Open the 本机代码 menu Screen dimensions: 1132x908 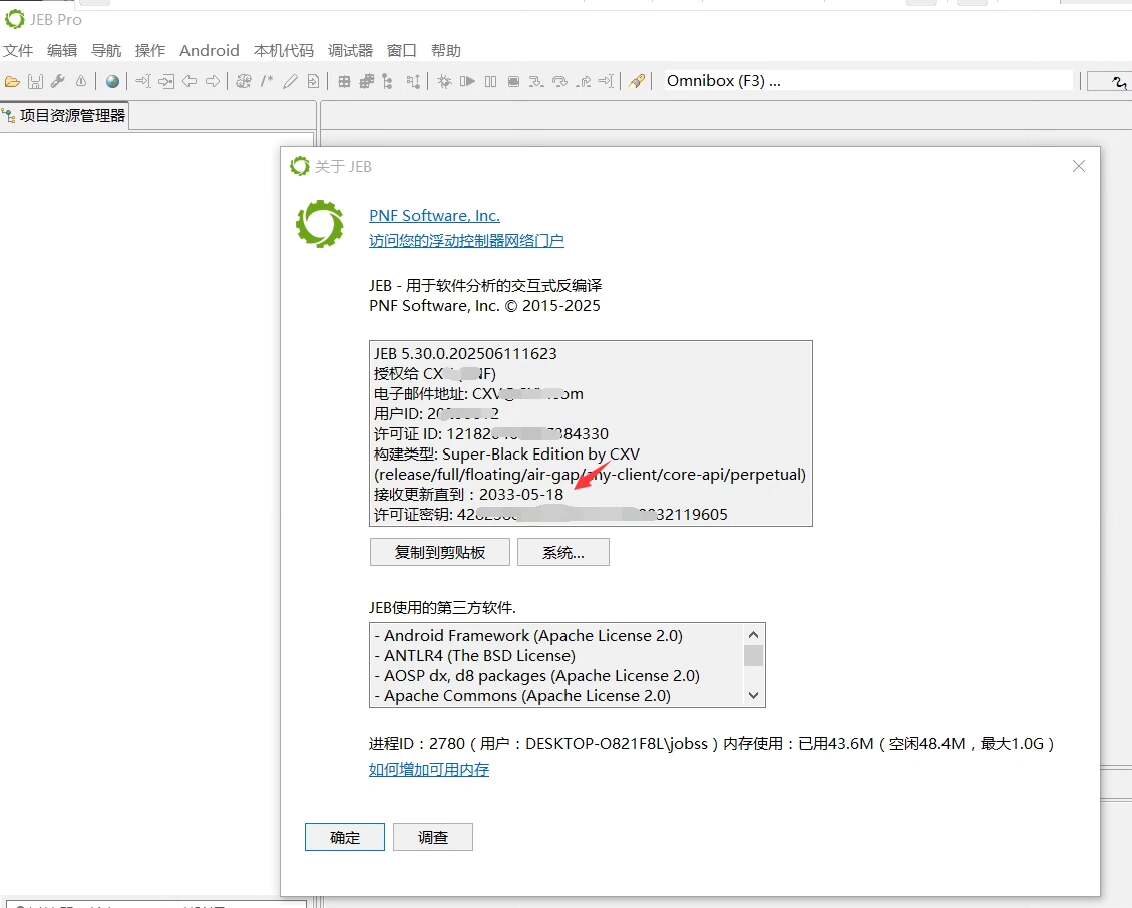[x=284, y=51]
